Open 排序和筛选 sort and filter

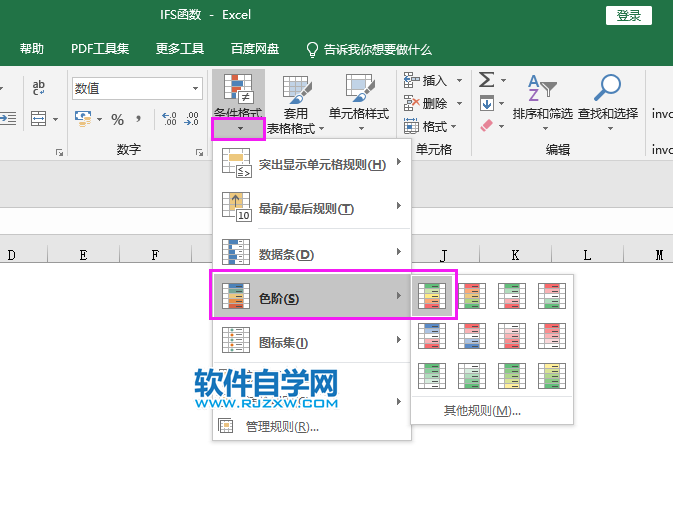point(543,103)
